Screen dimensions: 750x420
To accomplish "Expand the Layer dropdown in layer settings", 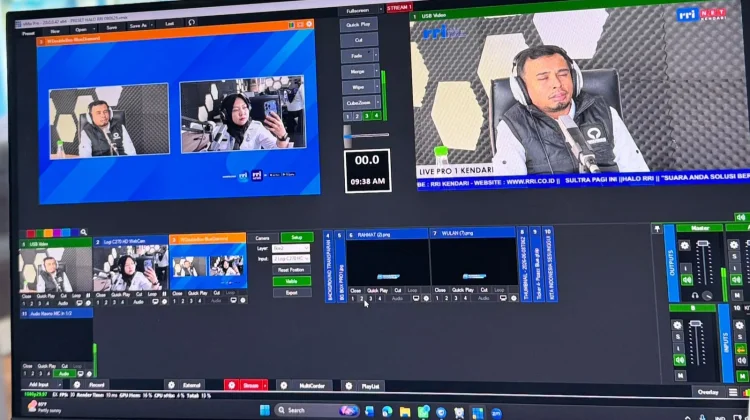I will click(291, 248).
